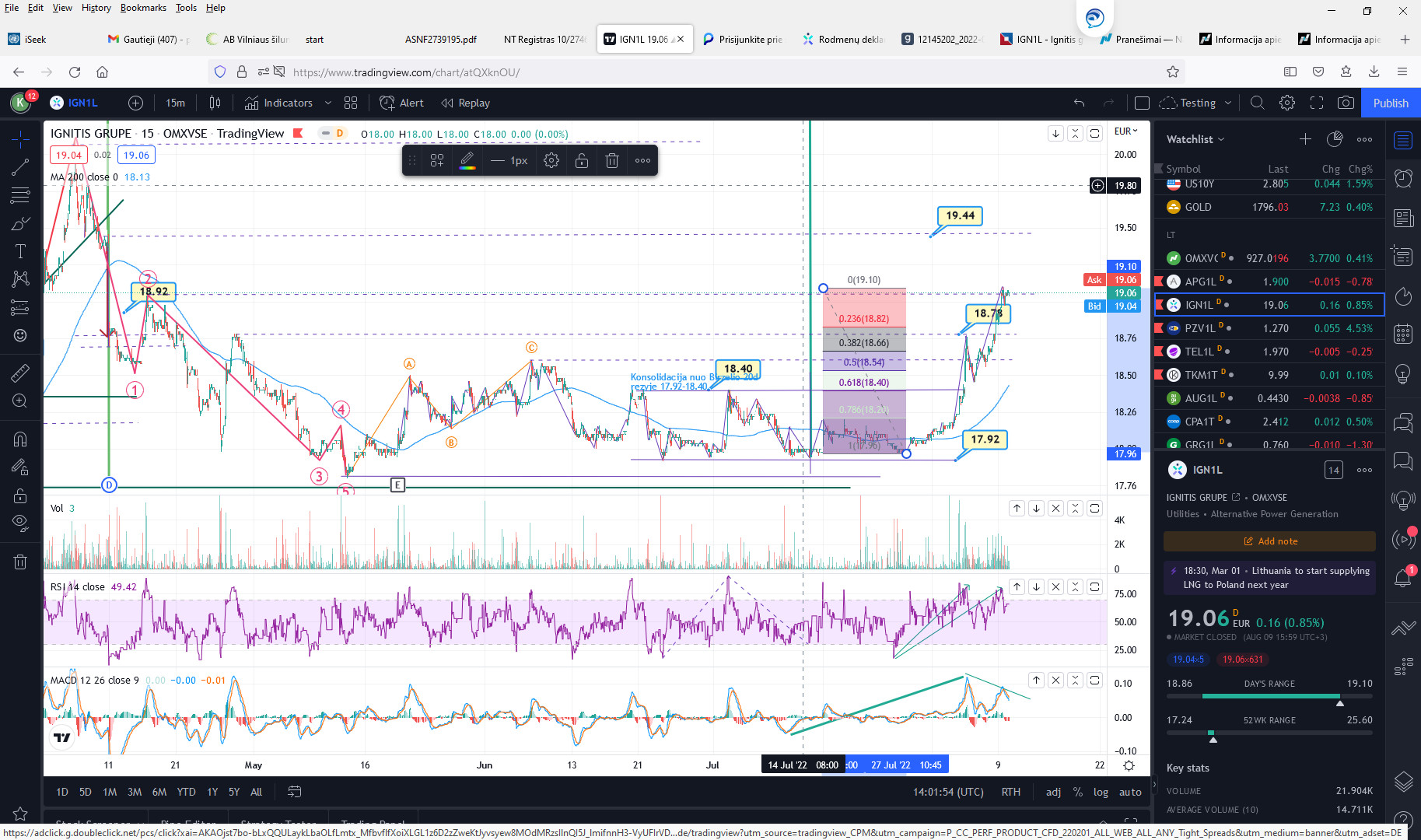The image size is (1421, 840).
Task: Undo the last chart action
Action: [x=1080, y=103]
